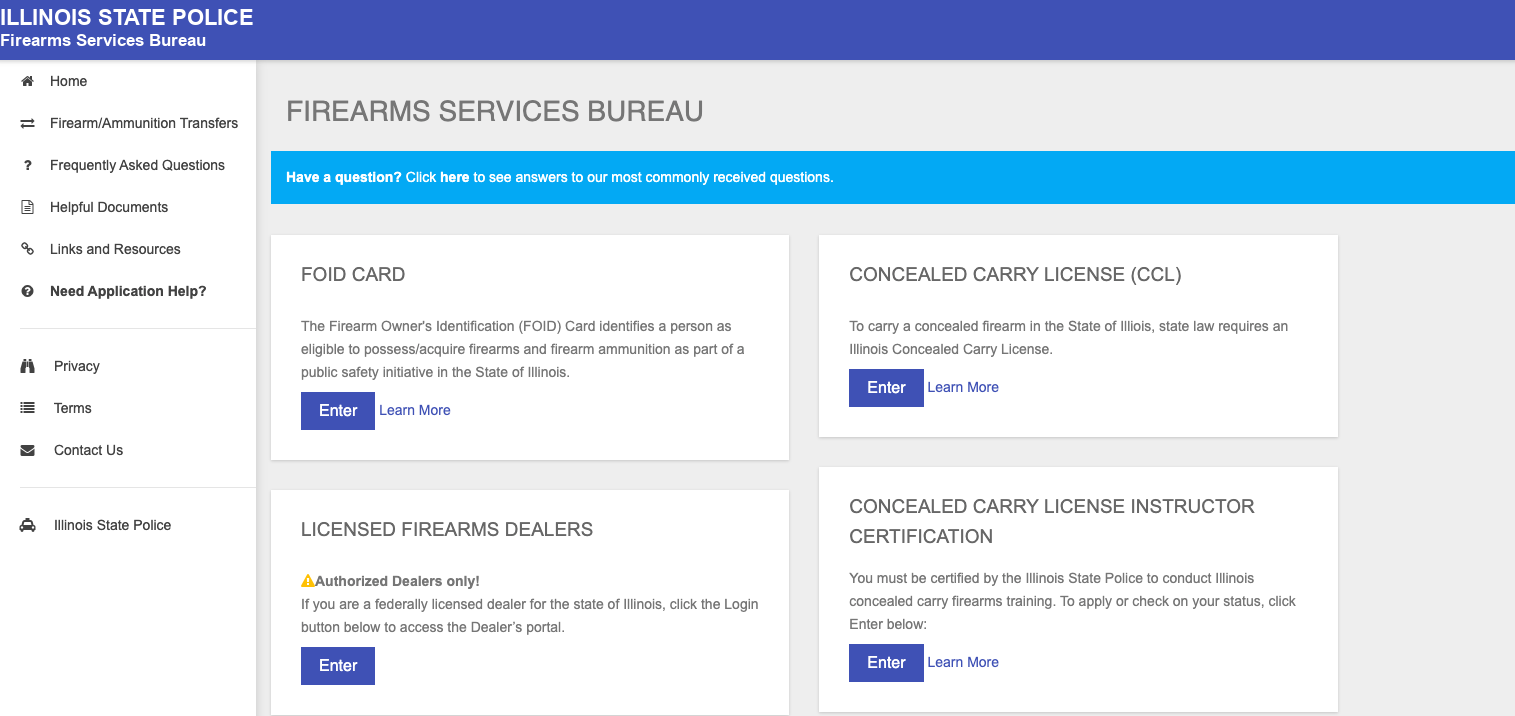The width and height of the screenshot is (1515, 716).
Task: Click Learn More under Instructor Certification card
Action: click(963, 662)
